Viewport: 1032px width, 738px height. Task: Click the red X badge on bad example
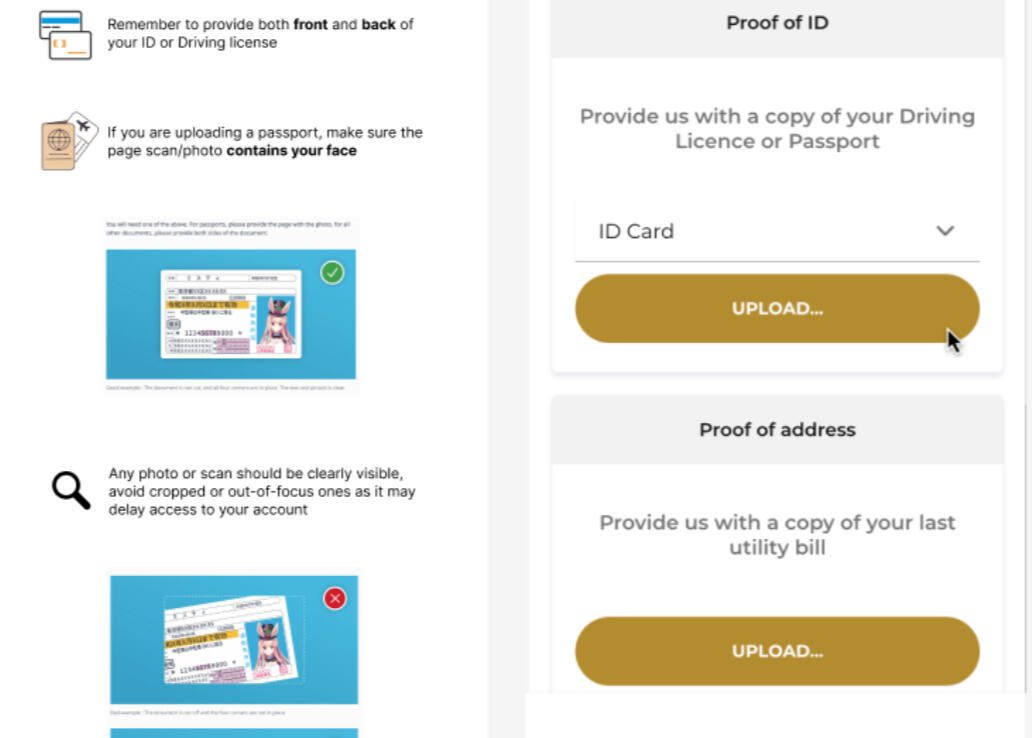click(335, 598)
